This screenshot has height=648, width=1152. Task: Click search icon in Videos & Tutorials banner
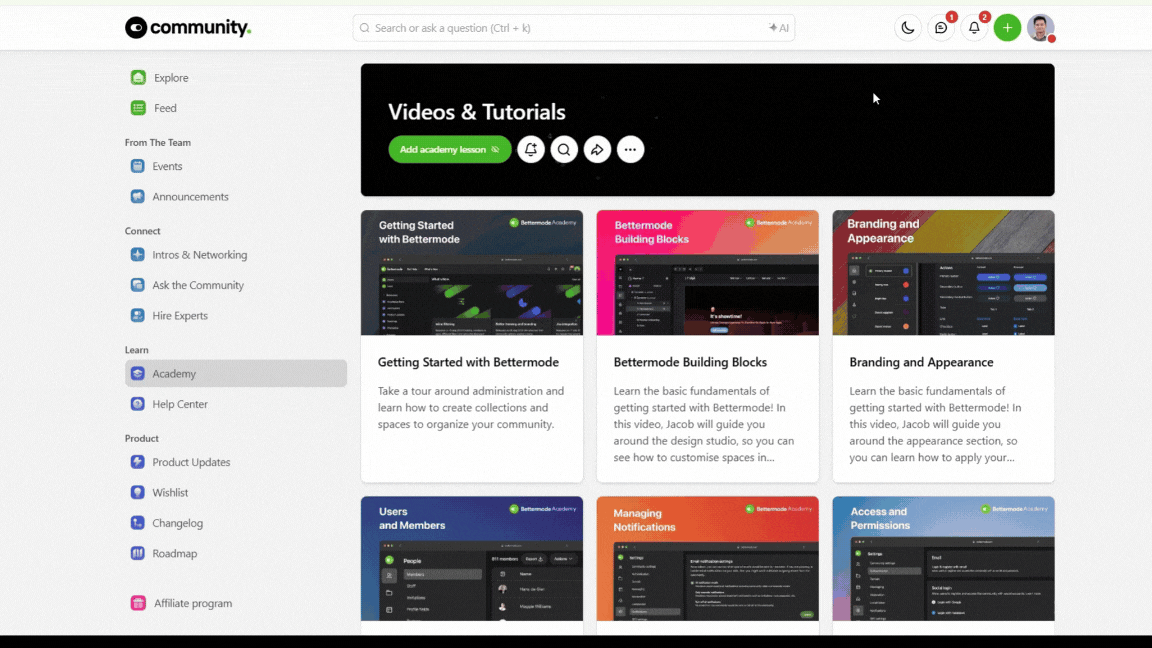pos(564,149)
